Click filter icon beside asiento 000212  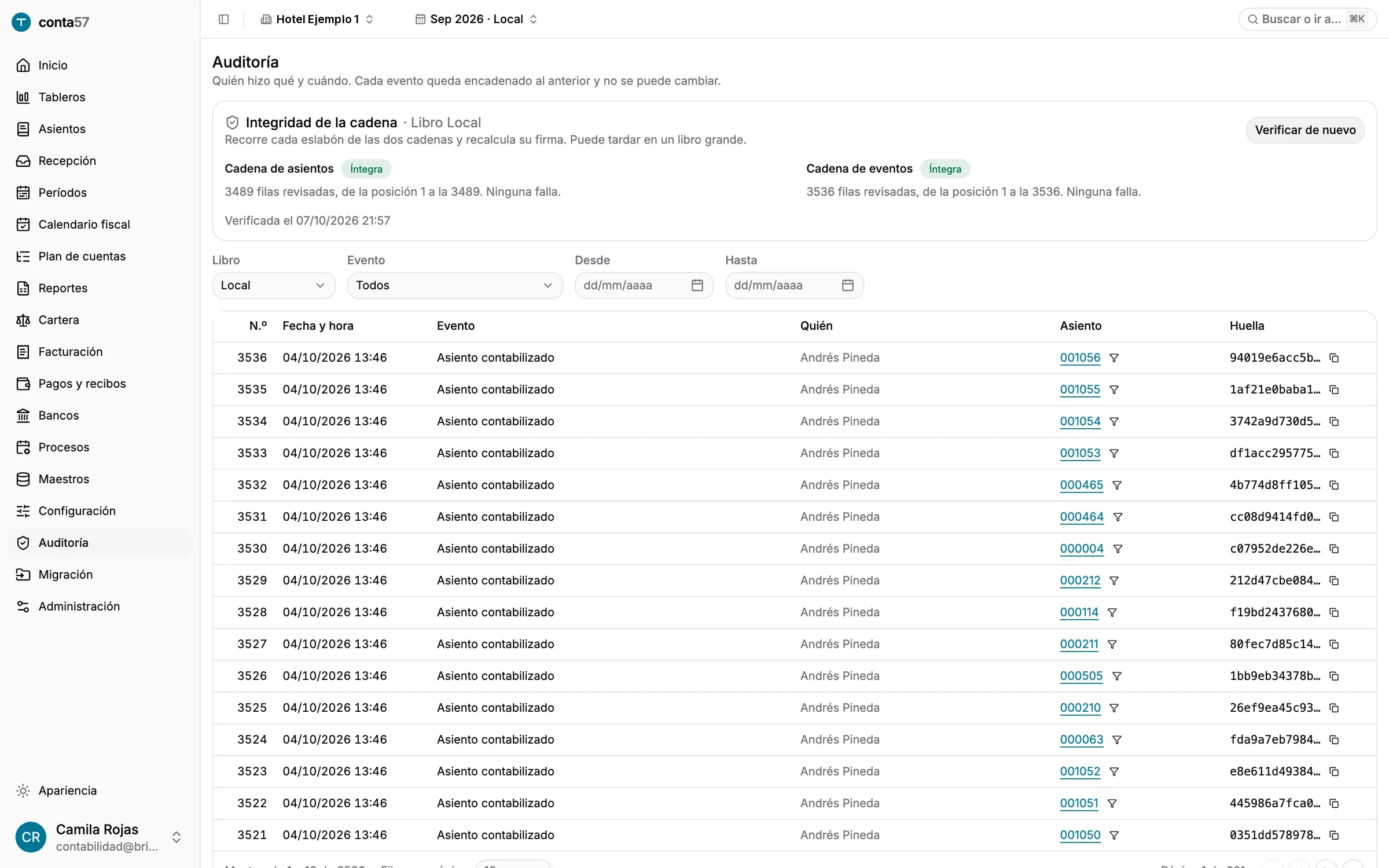pyautogui.click(x=1114, y=580)
